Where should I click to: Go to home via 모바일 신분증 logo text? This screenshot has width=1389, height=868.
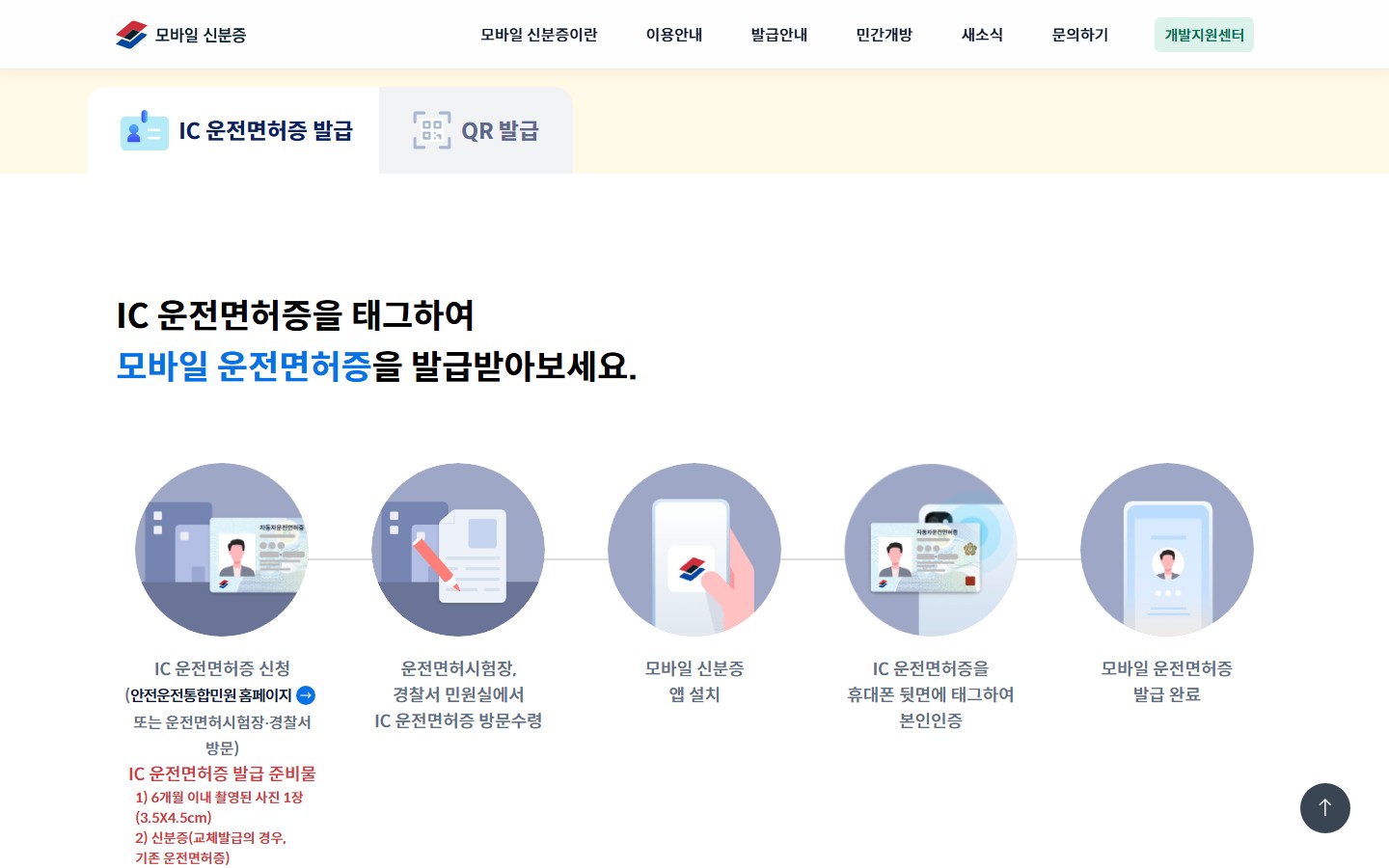pyautogui.click(x=201, y=35)
